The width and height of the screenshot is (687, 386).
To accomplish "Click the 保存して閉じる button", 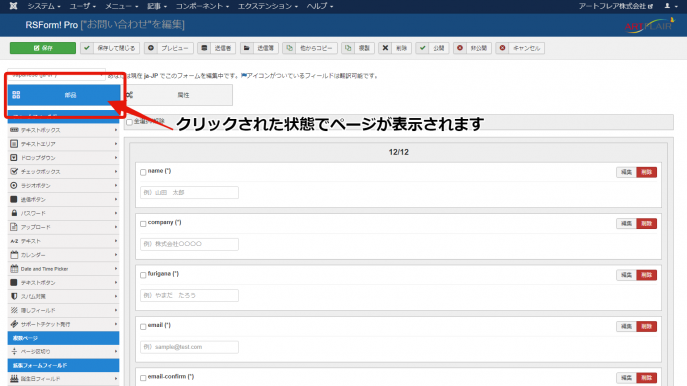I will coord(110,48).
